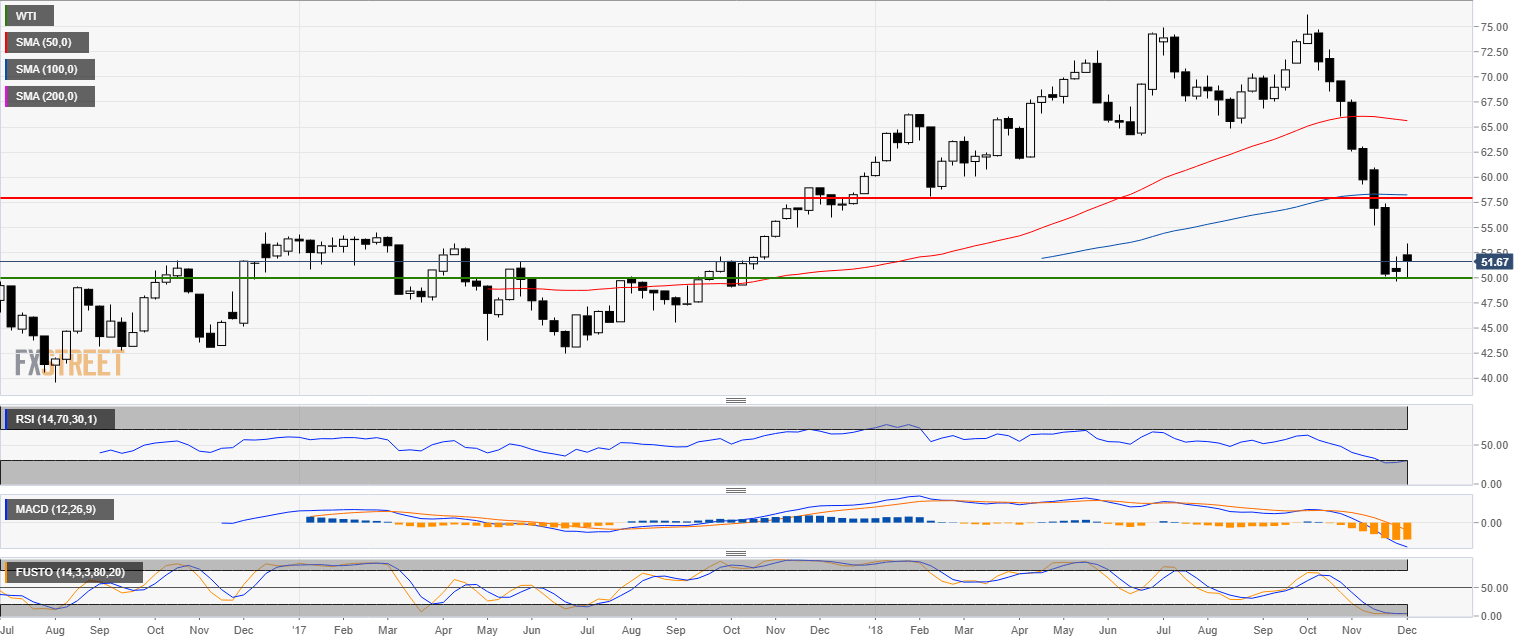Click the FXSTREET watermark logo

pyautogui.click(x=69, y=363)
